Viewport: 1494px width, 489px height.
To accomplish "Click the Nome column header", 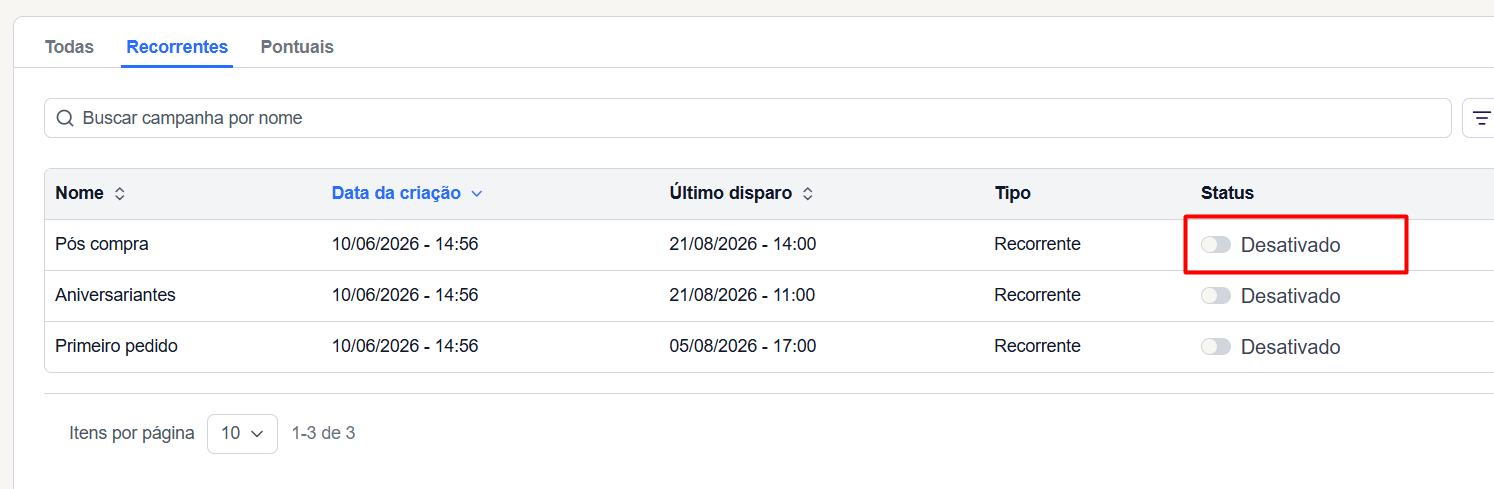I will pos(79,193).
